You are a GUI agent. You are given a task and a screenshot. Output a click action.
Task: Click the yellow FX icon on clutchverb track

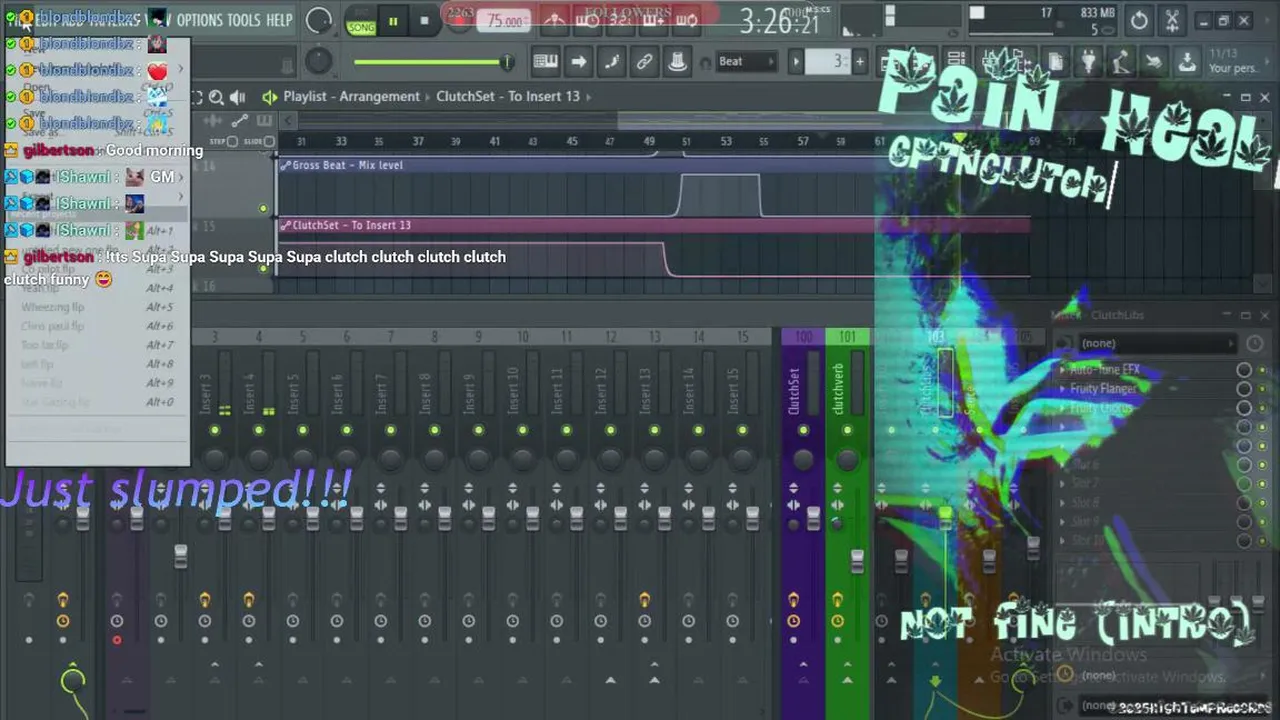click(x=837, y=600)
